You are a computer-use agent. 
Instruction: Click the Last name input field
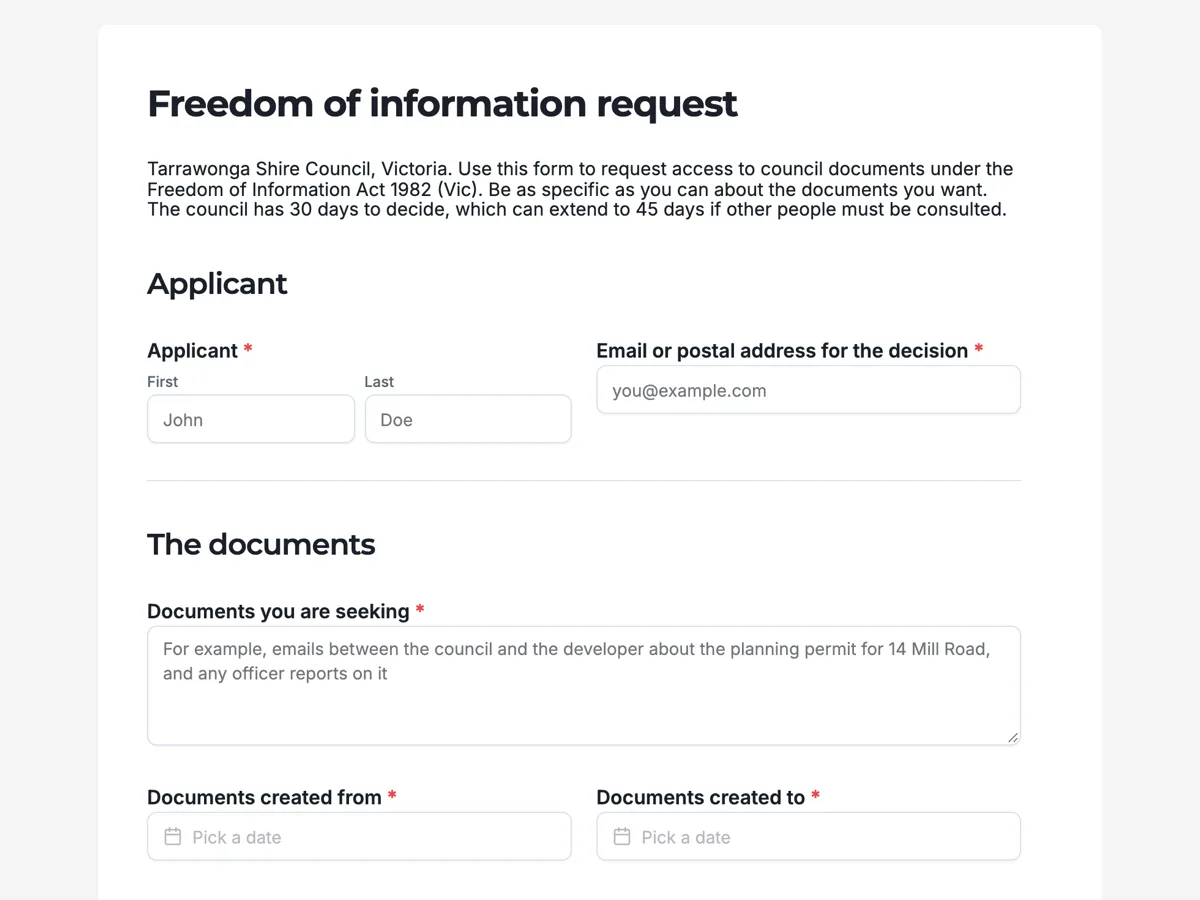(468, 419)
